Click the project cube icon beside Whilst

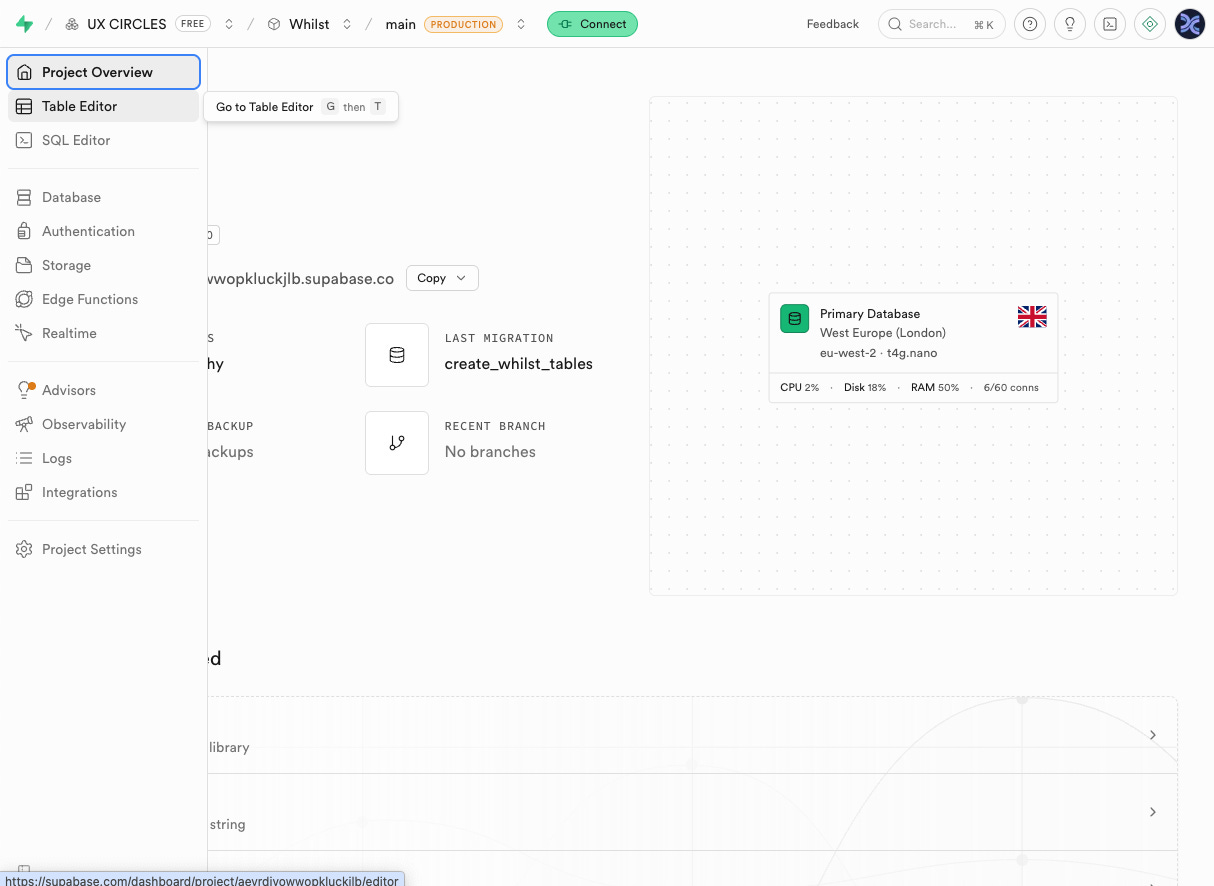(x=274, y=24)
